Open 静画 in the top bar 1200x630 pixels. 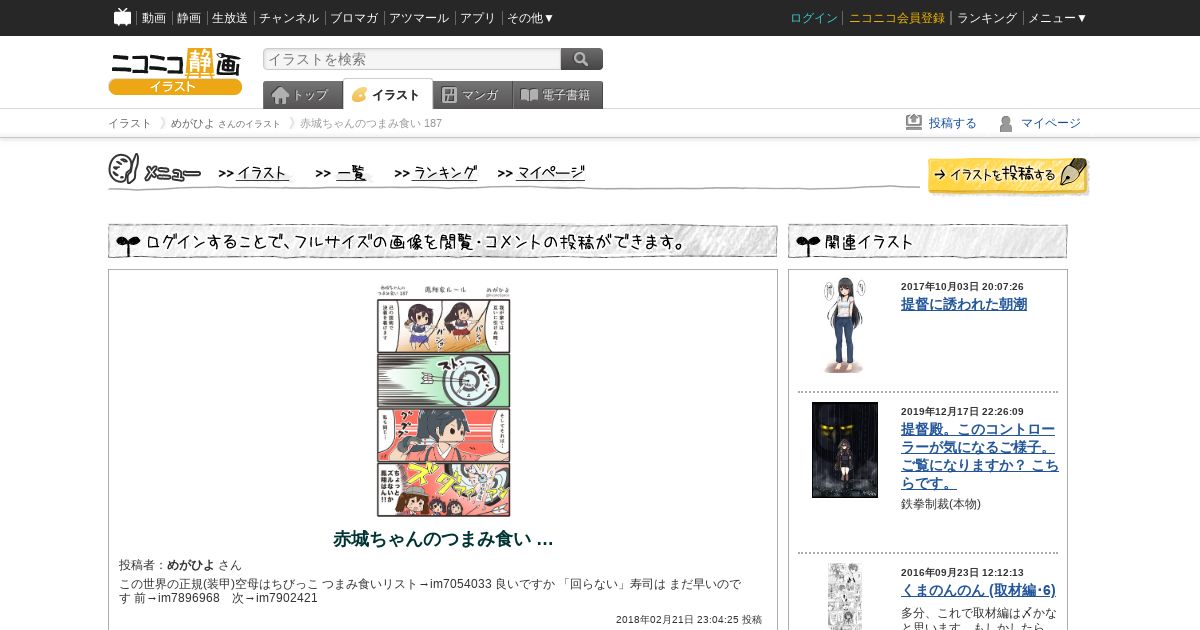(x=189, y=18)
